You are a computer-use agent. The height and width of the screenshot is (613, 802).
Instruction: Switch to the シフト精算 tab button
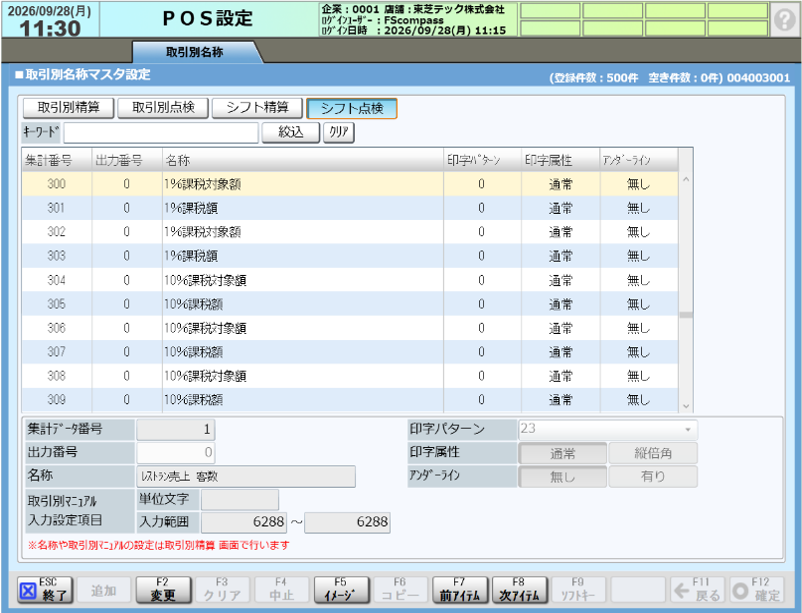pyautogui.click(x=257, y=108)
